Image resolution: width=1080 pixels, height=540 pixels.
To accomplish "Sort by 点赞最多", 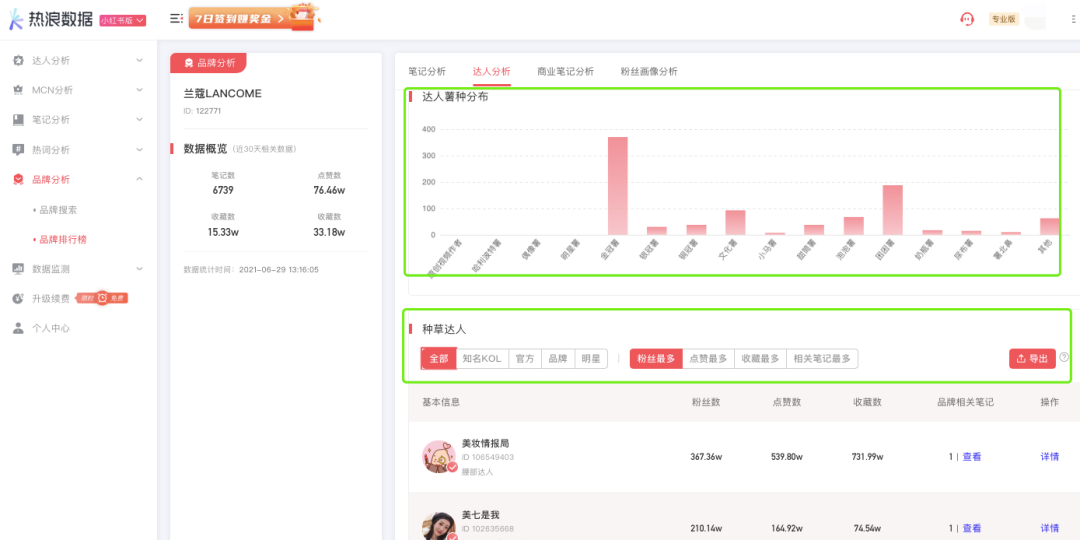I will (x=708, y=359).
